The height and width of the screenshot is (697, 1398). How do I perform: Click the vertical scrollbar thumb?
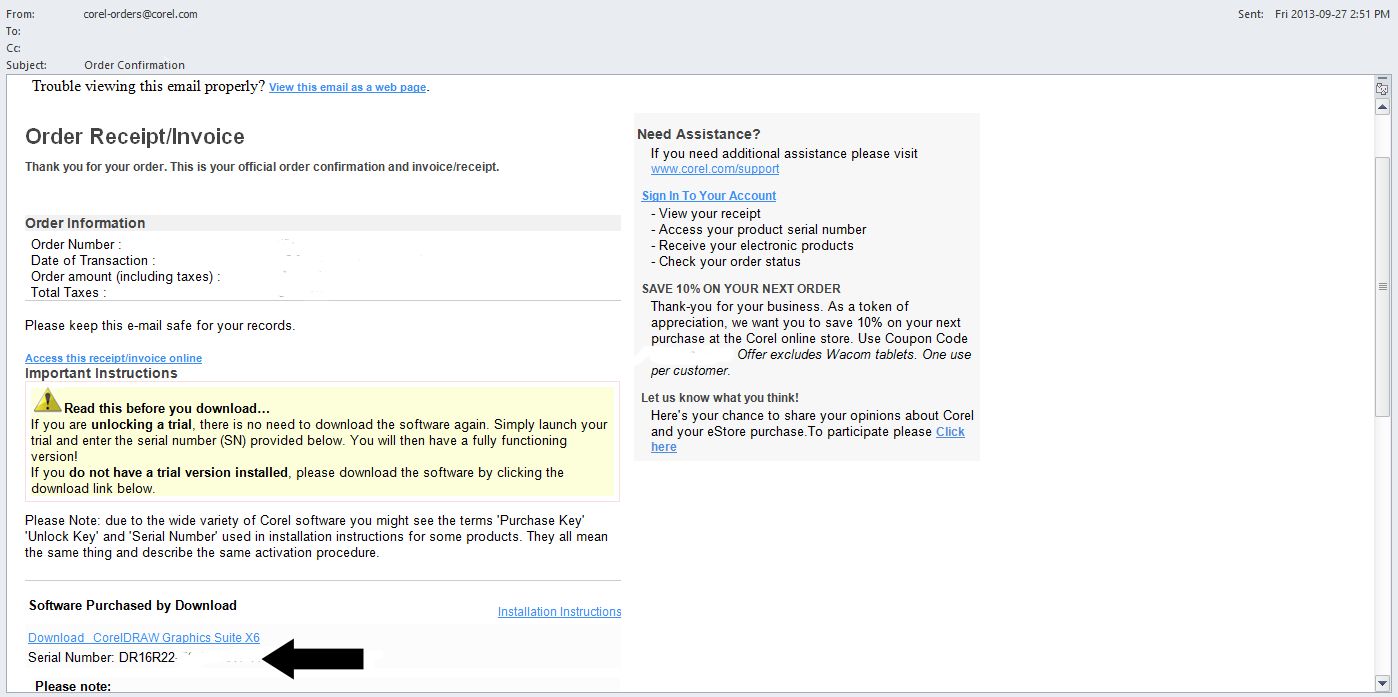tap(1382, 285)
